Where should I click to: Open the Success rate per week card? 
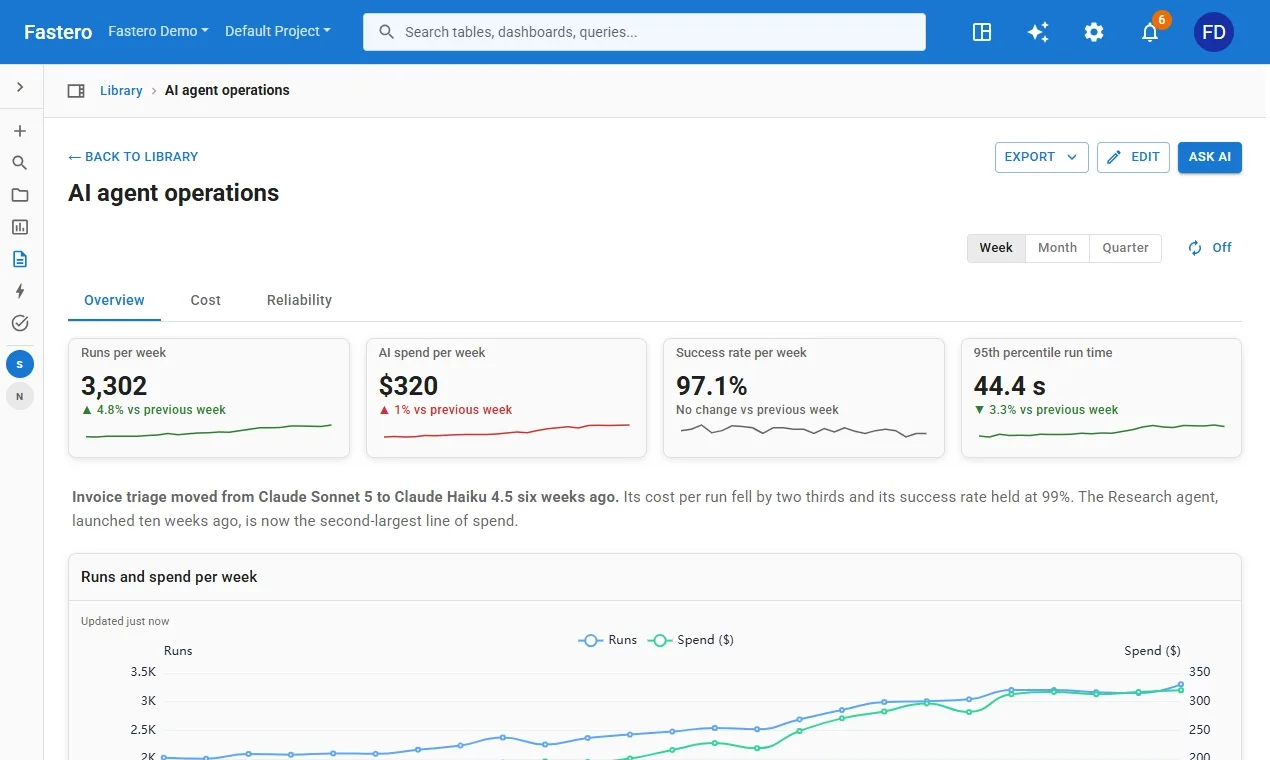click(804, 398)
